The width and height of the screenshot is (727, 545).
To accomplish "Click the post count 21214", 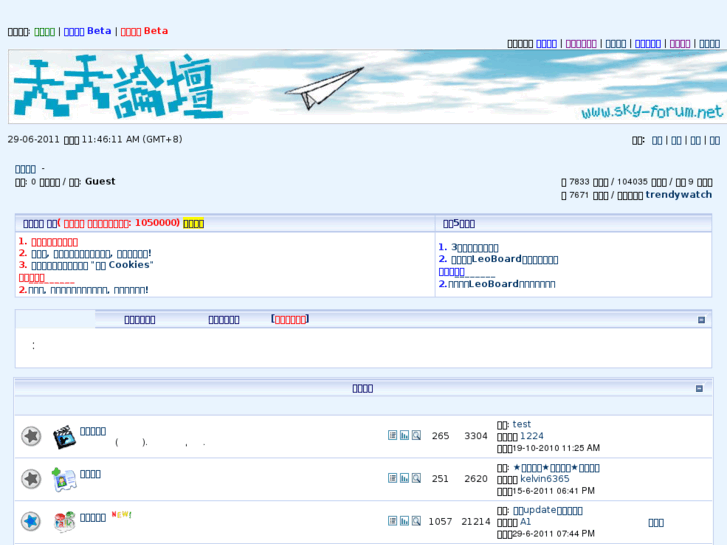I will pyautogui.click(x=476, y=522).
